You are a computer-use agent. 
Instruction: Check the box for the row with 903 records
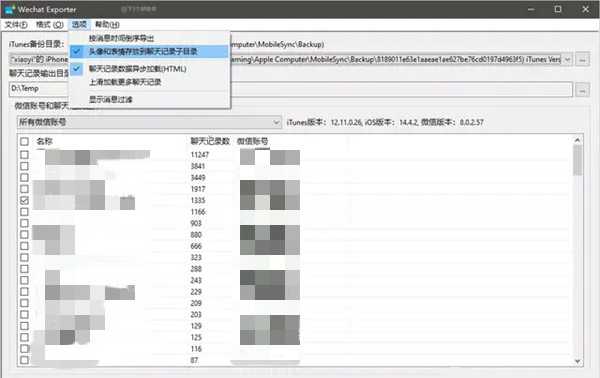point(24,223)
